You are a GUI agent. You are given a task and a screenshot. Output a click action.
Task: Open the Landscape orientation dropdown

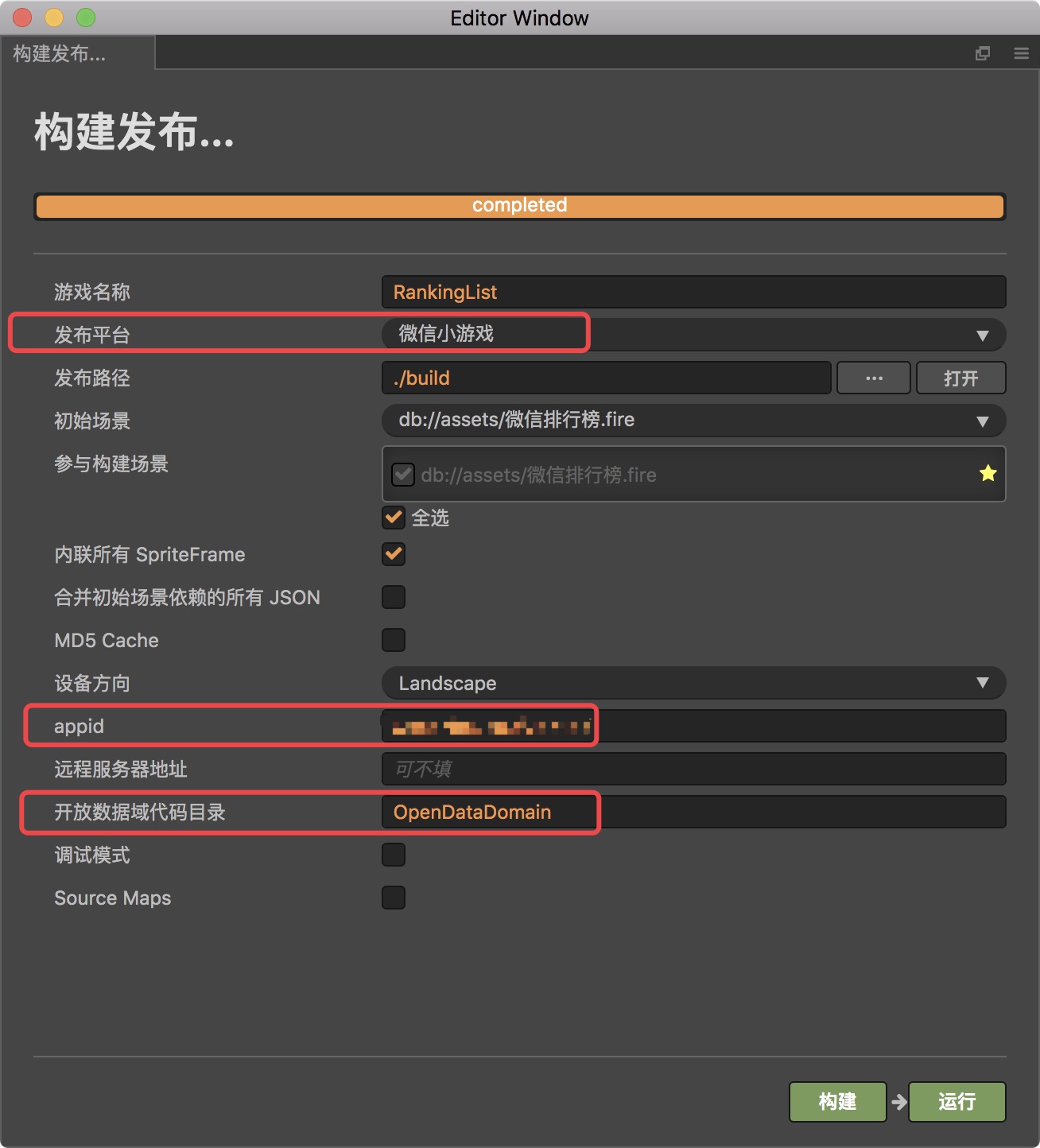point(694,683)
